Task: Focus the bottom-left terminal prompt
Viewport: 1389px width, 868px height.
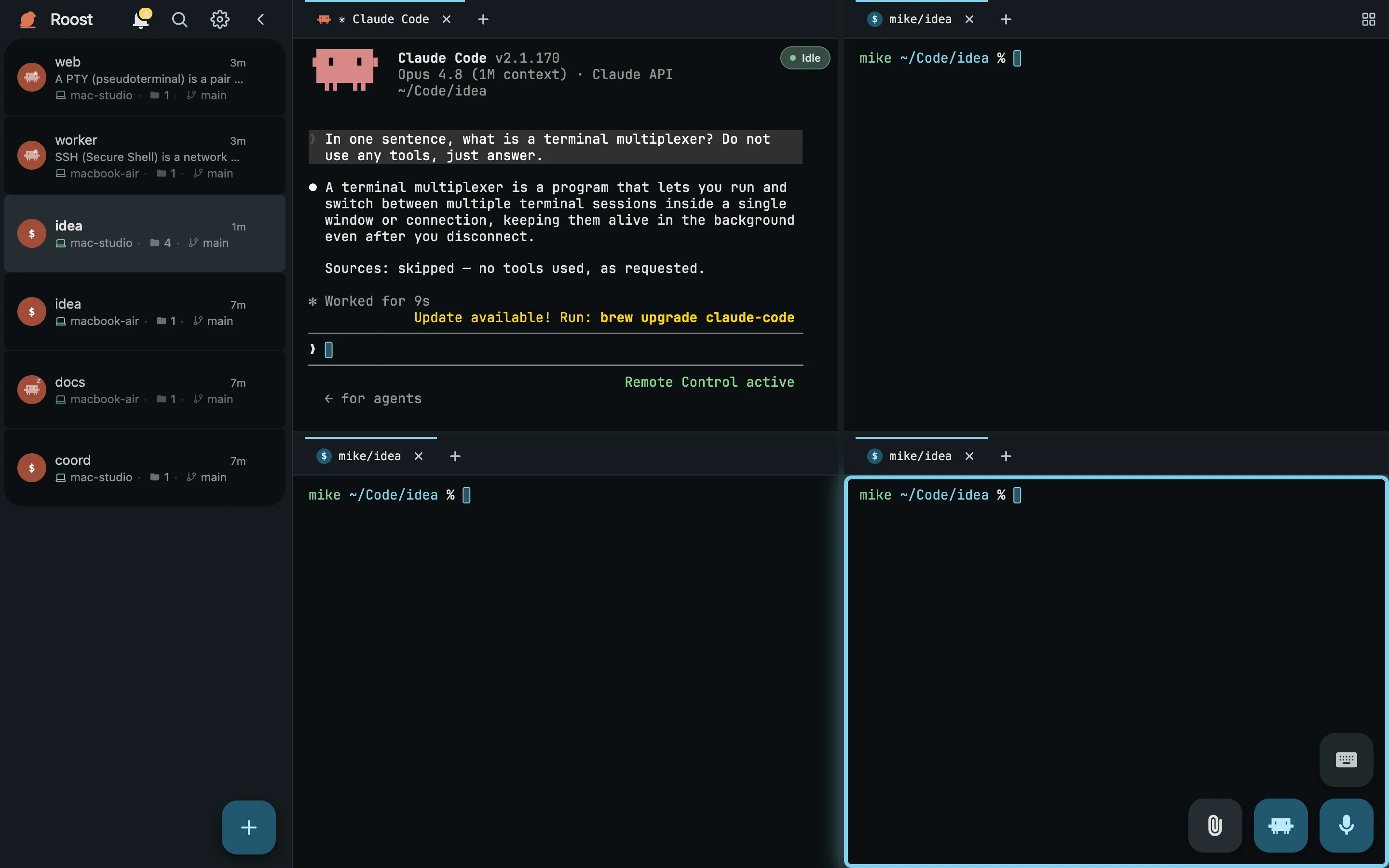Action: tap(390, 495)
